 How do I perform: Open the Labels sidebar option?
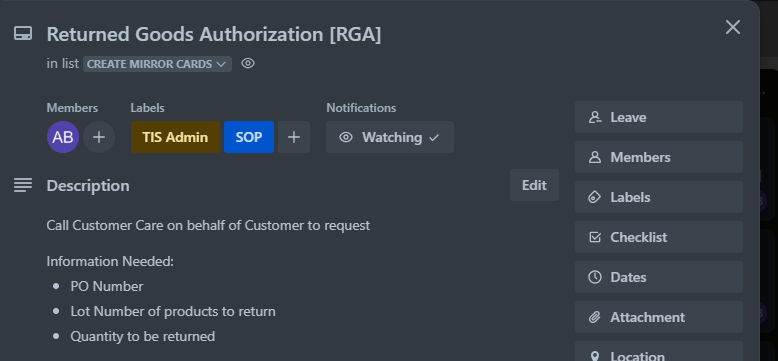point(659,197)
